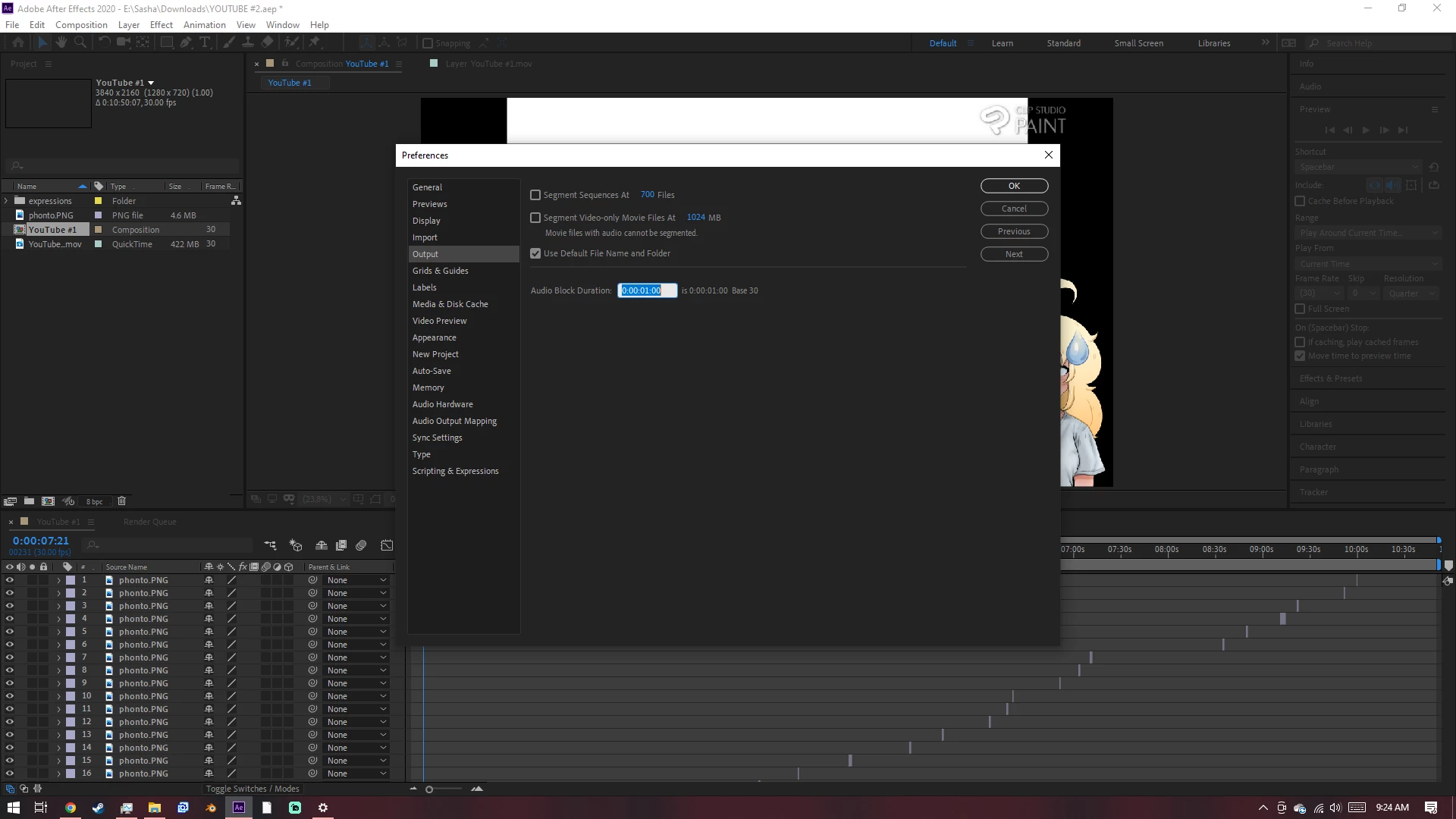The image size is (1456, 819).
Task: Click OK in Preferences dialog
Action: point(1014,186)
